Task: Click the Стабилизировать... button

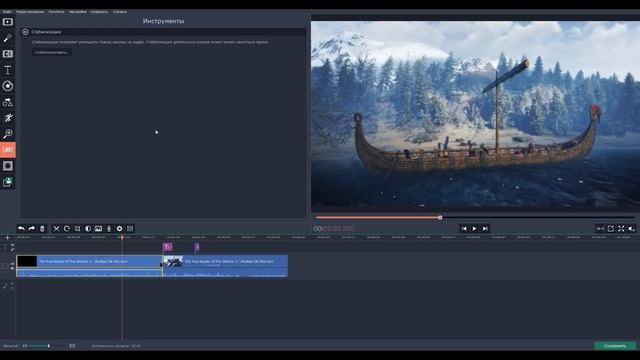Action: click(x=51, y=52)
